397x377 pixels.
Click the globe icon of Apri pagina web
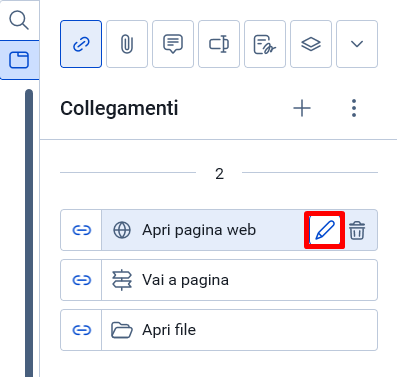tap(122, 230)
